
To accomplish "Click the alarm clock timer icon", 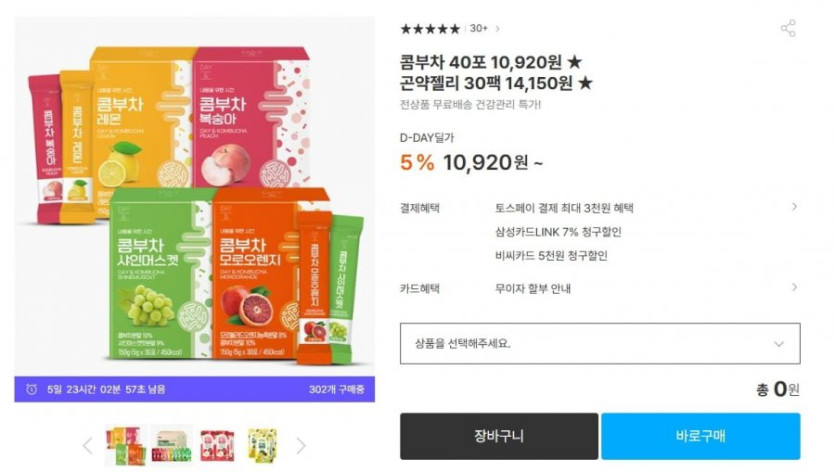I will click(31, 389).
